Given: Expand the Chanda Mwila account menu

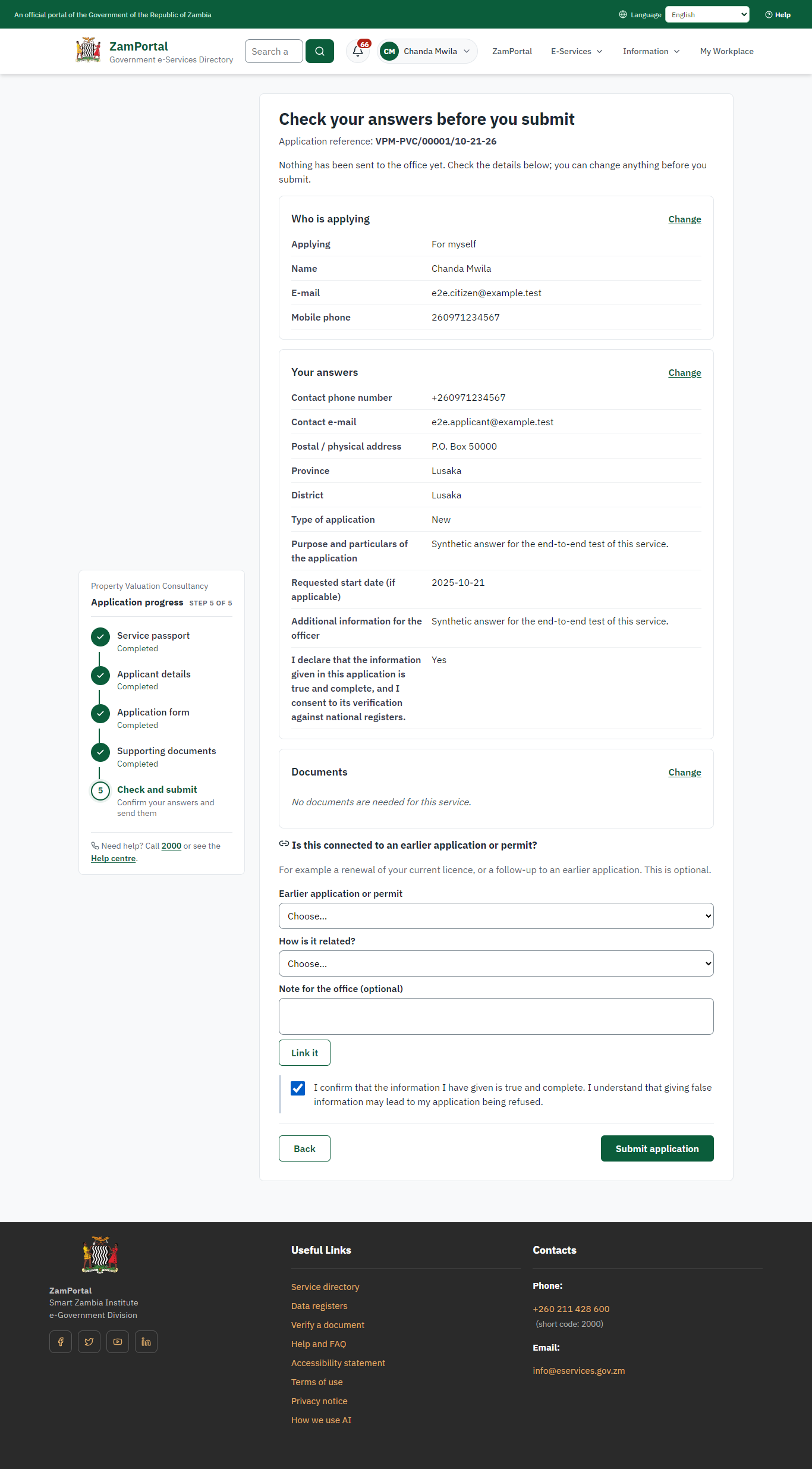Looking at the screenshot, I should pos(427,51).
